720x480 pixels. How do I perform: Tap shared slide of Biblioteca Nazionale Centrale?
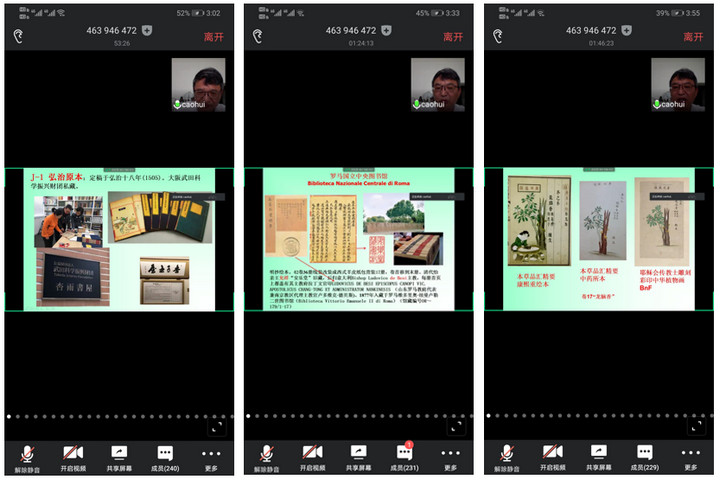359,239
